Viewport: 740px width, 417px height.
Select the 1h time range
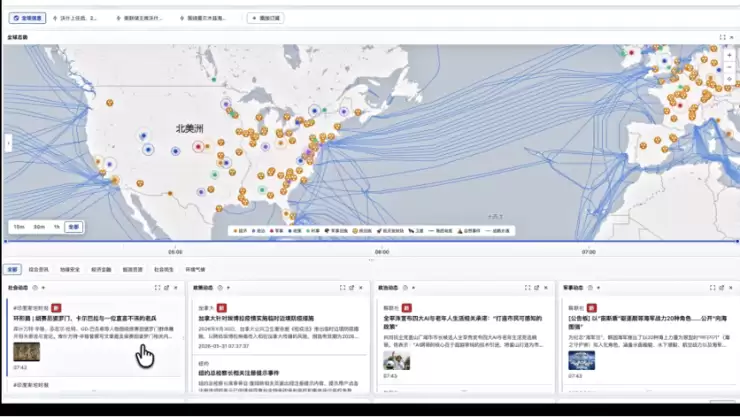(57, 227)
